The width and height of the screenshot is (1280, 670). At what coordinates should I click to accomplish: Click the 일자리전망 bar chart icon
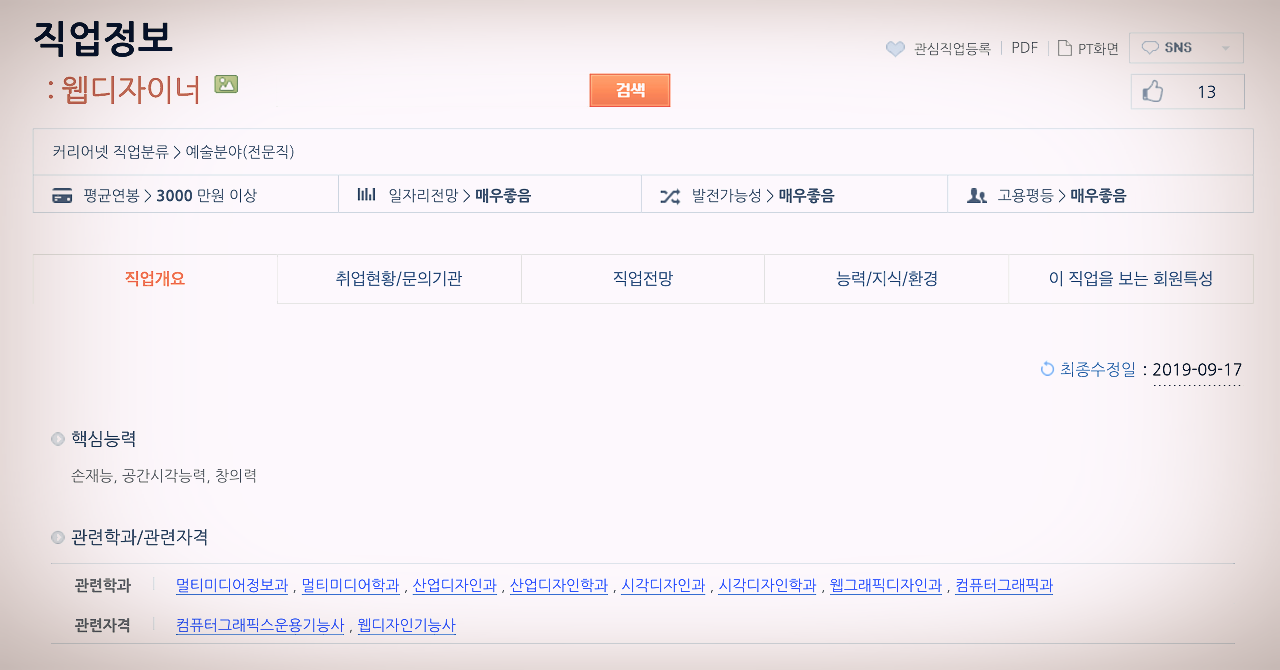click(367, 195)
